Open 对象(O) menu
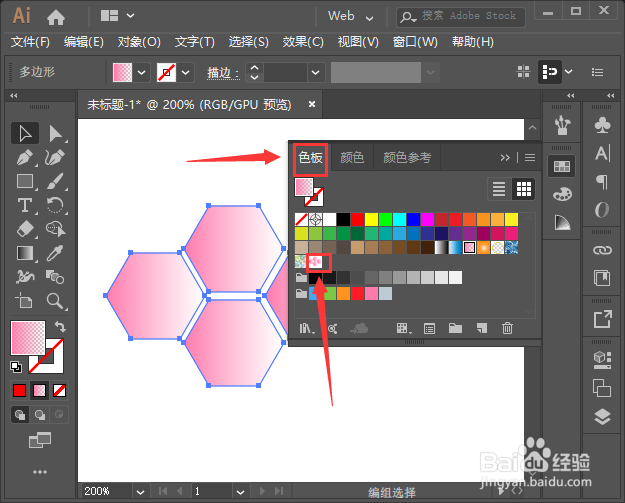 pos(139,42)
